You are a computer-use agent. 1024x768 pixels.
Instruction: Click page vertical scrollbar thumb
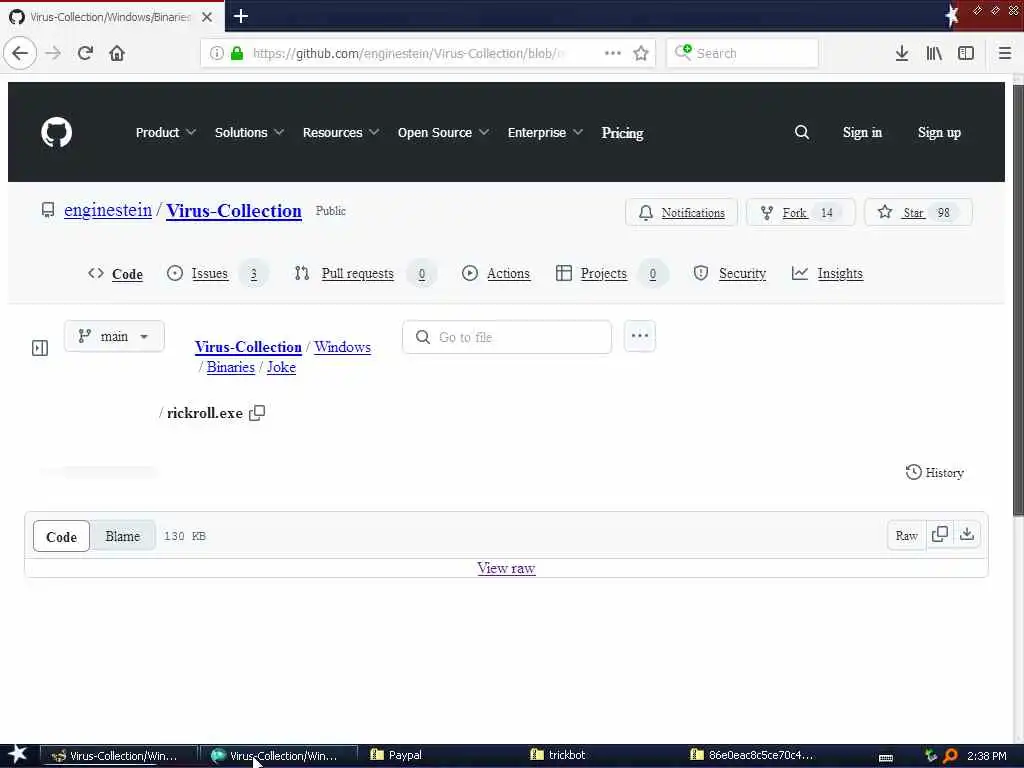coord(1018,300)
